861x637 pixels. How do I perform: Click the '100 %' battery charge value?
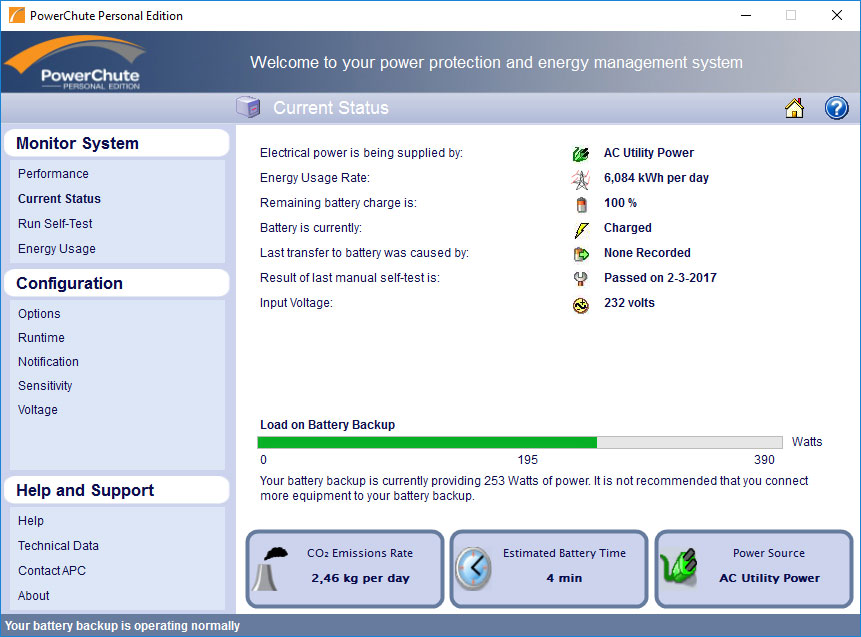pyautogui.click(x=620, y=203)
